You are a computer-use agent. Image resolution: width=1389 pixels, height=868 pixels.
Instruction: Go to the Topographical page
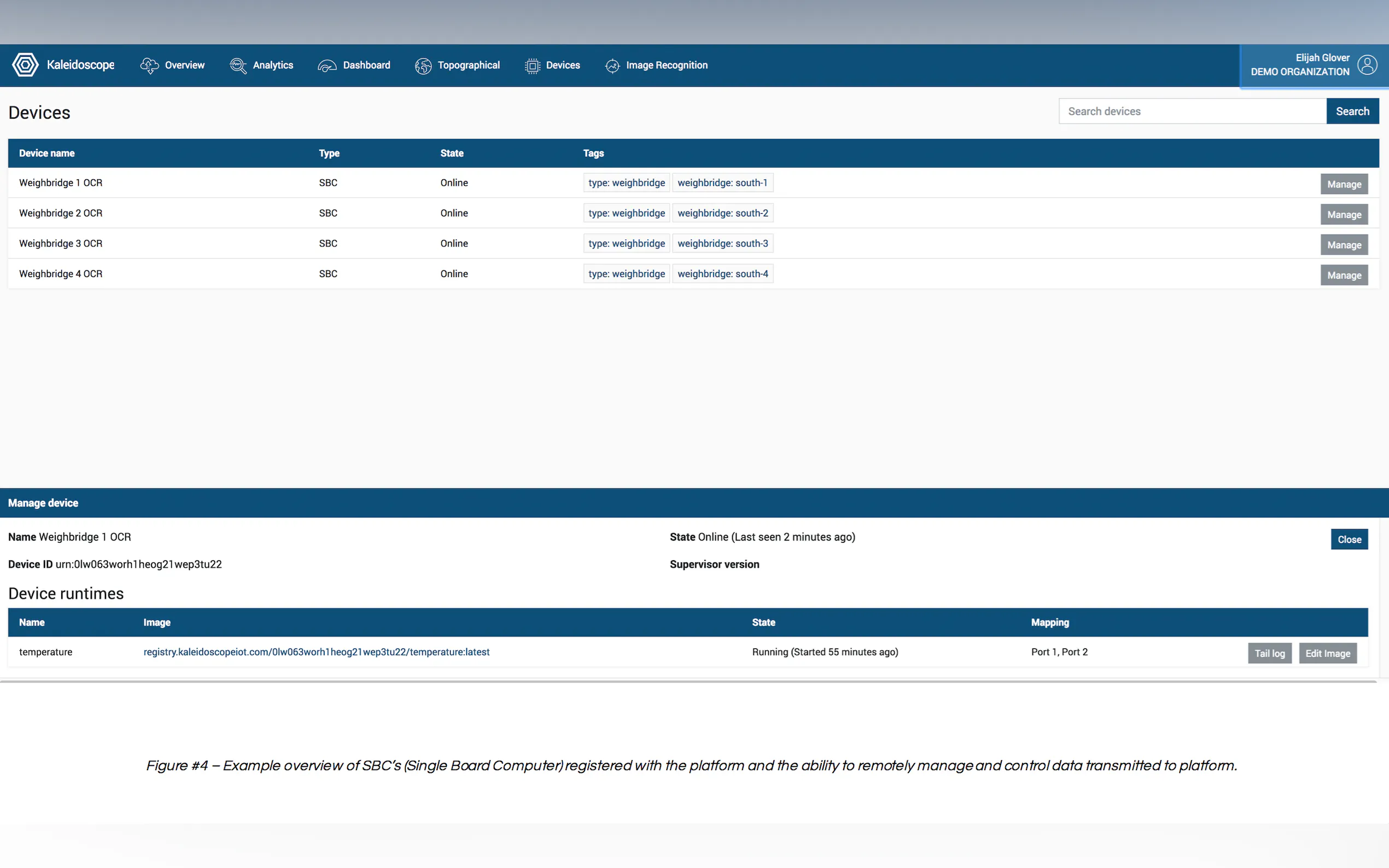pos(469,66)
